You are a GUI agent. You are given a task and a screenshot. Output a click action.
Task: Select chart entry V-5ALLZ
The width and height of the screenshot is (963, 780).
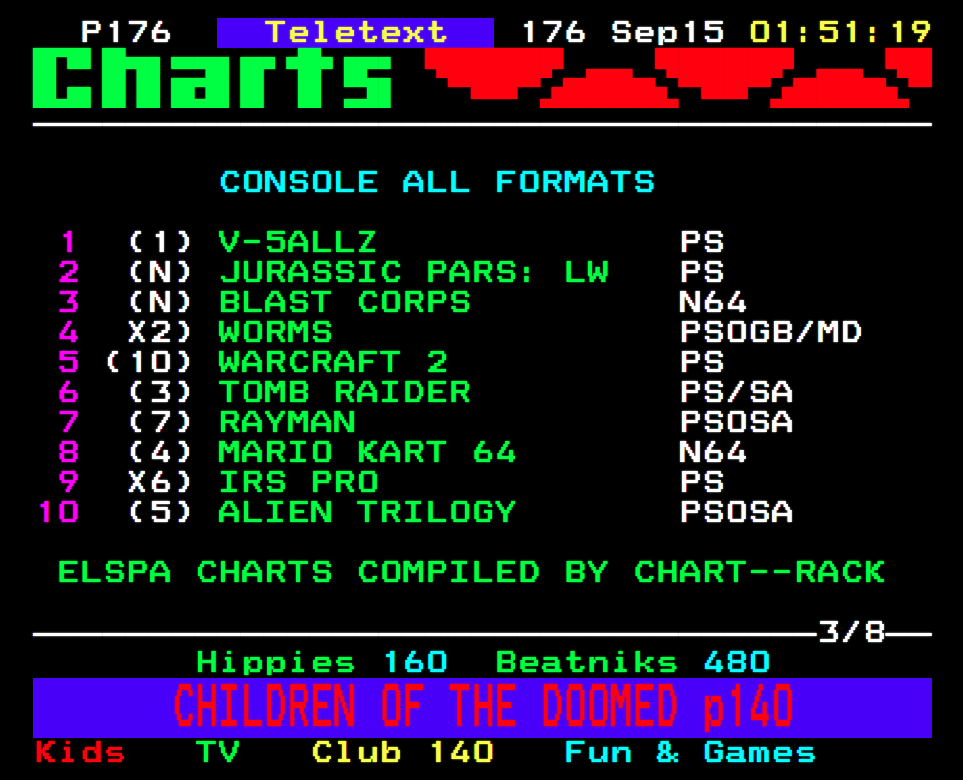pyautogui.click(x=297, y=241)
